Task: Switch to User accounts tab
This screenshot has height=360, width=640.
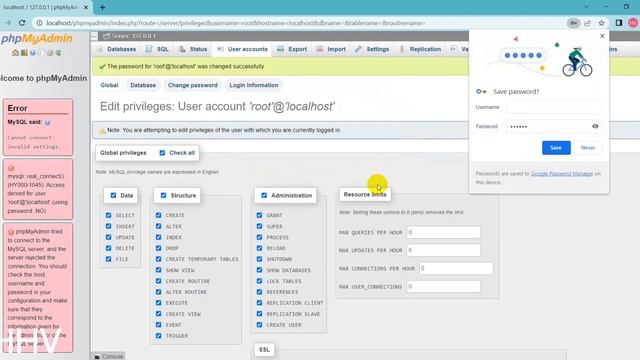Action: click(242, 49)
